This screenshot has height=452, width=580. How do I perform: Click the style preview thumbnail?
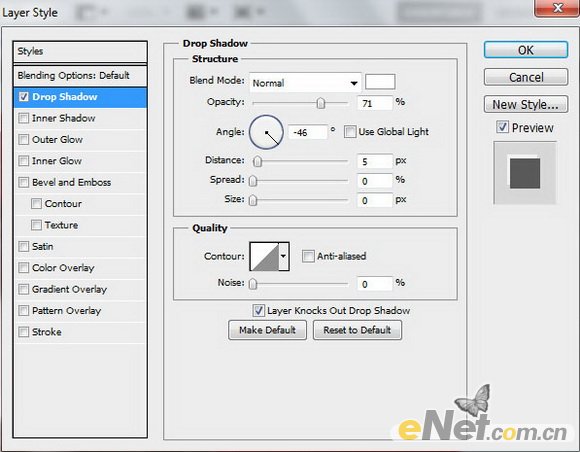click(x=525, y=173)
